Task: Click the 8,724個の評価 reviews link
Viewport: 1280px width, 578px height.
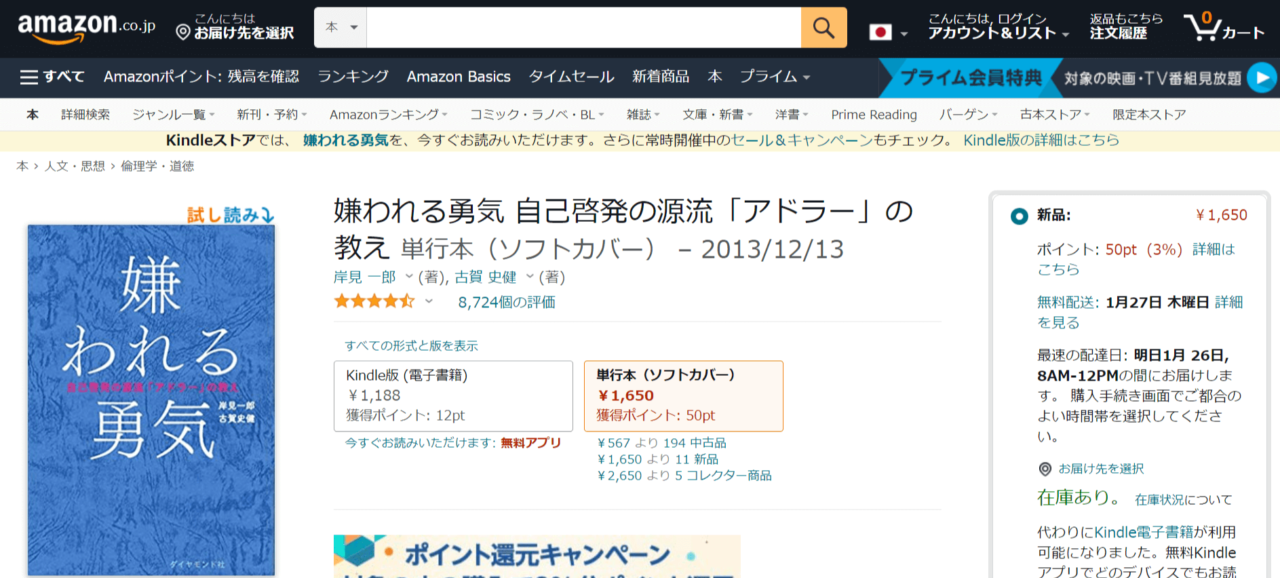Action: tap(506, 302)
